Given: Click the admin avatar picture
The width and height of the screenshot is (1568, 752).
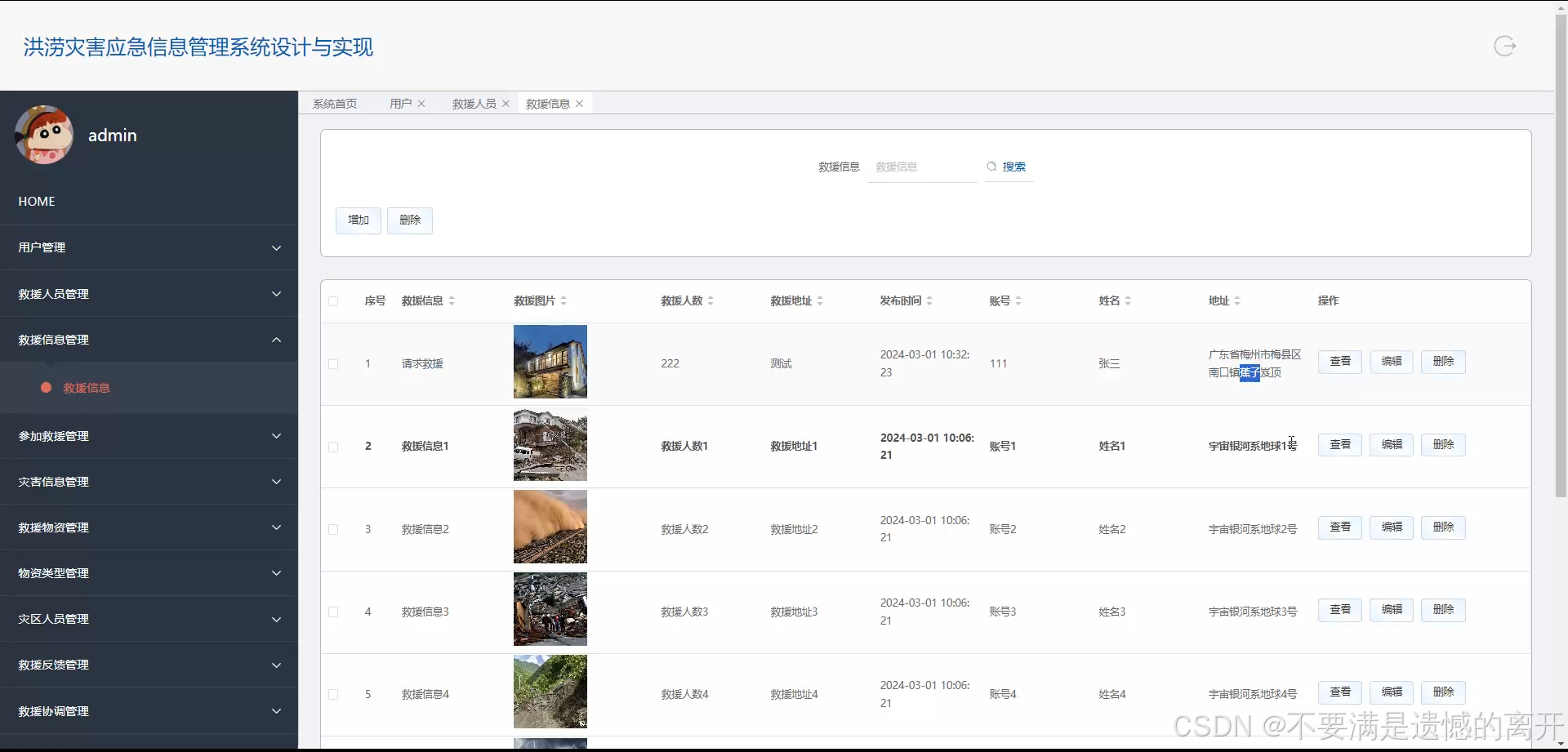Looking at the screenshot, I should (x=44, y=135).
